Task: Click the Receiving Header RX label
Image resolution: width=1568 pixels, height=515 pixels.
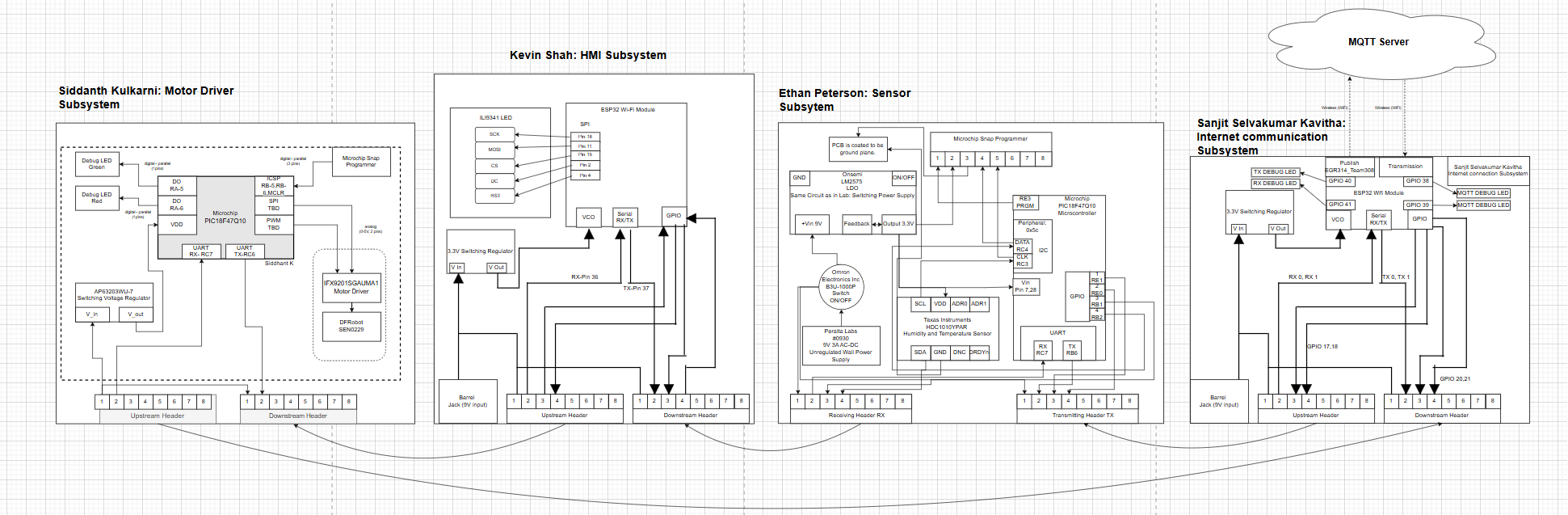Action: click(856, 416)
